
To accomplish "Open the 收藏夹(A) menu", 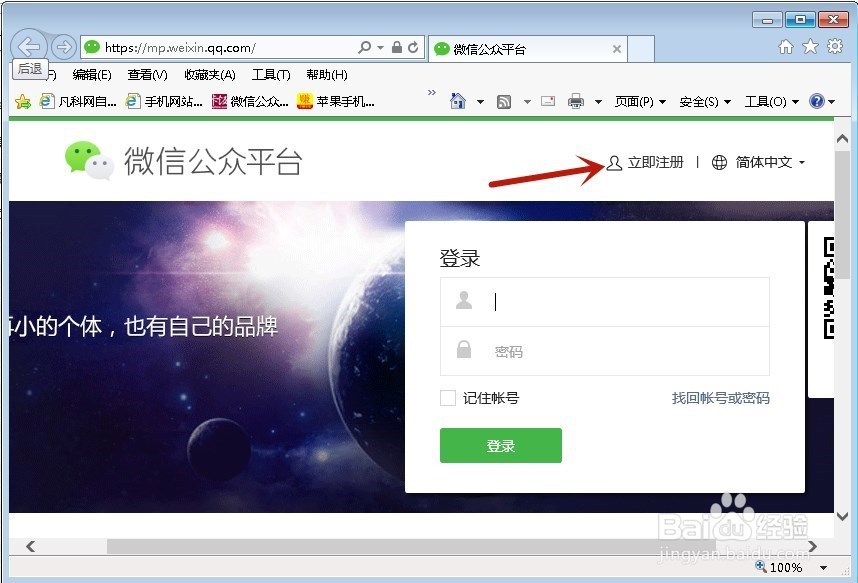I will 210,75.
